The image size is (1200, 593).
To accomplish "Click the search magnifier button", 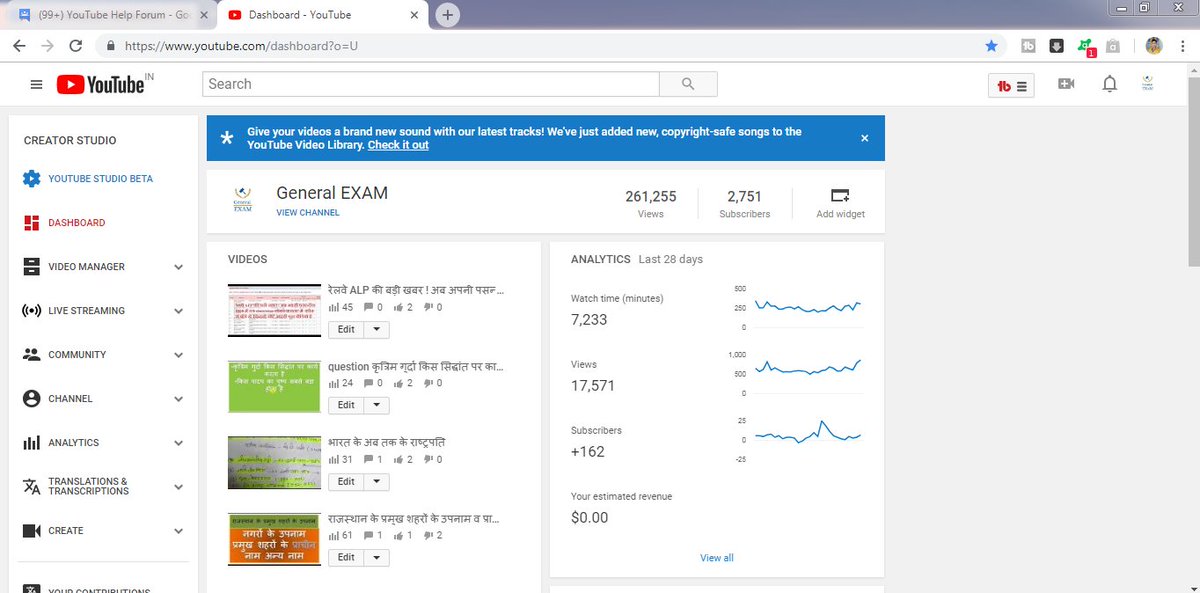I will [687, 84].
